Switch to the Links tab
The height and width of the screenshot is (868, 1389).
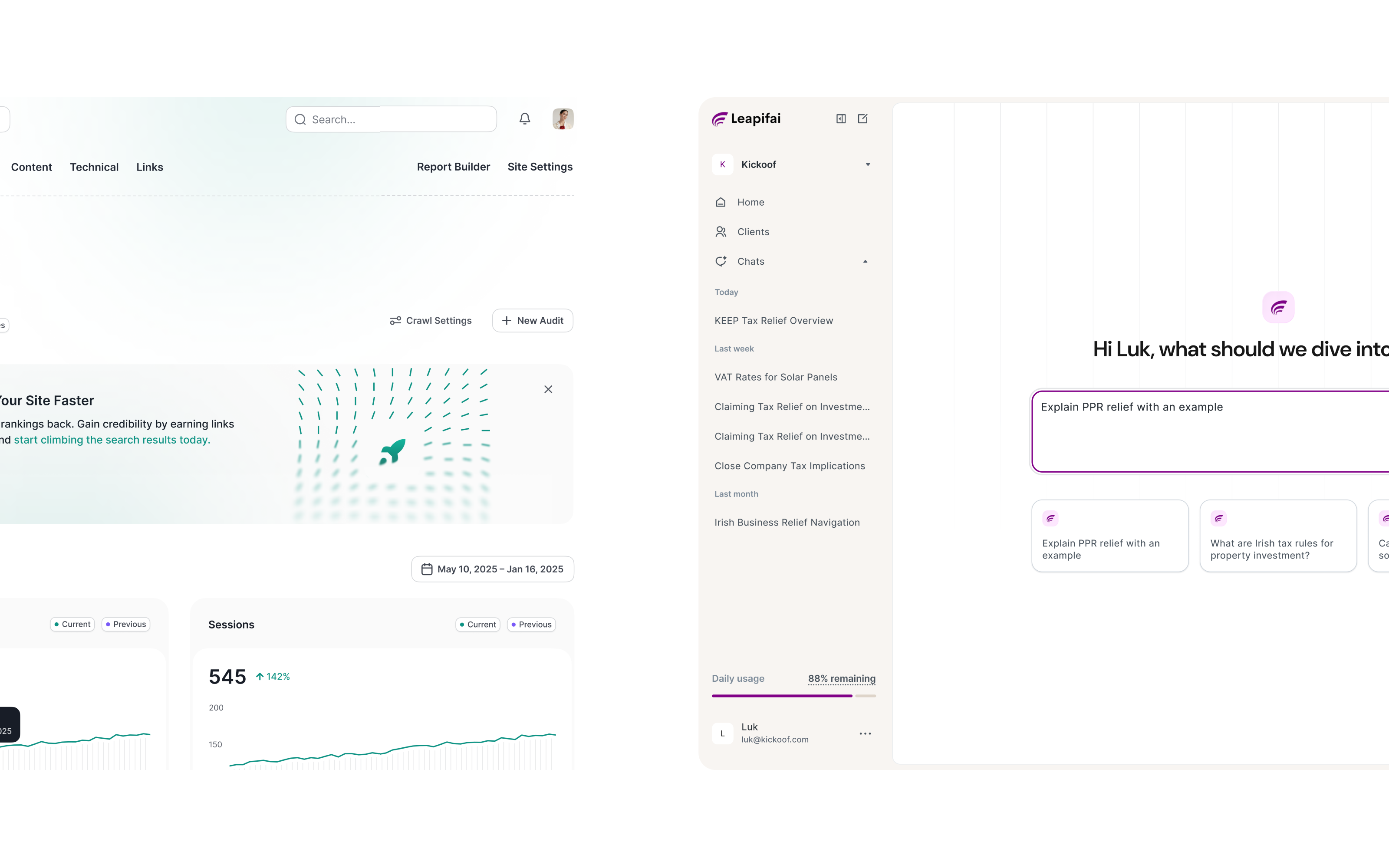point(150,167)
